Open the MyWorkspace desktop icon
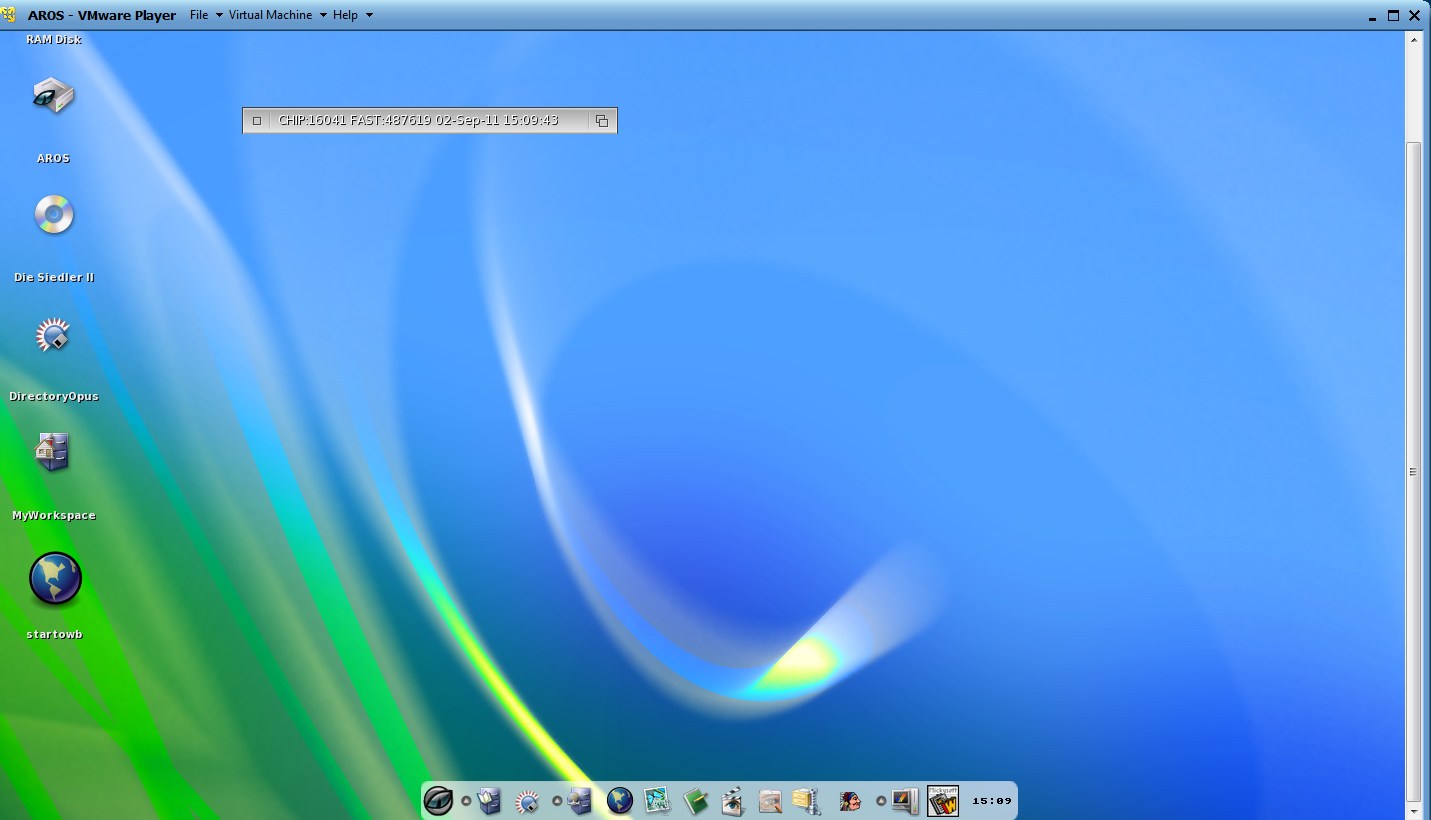 coord(53,453)
